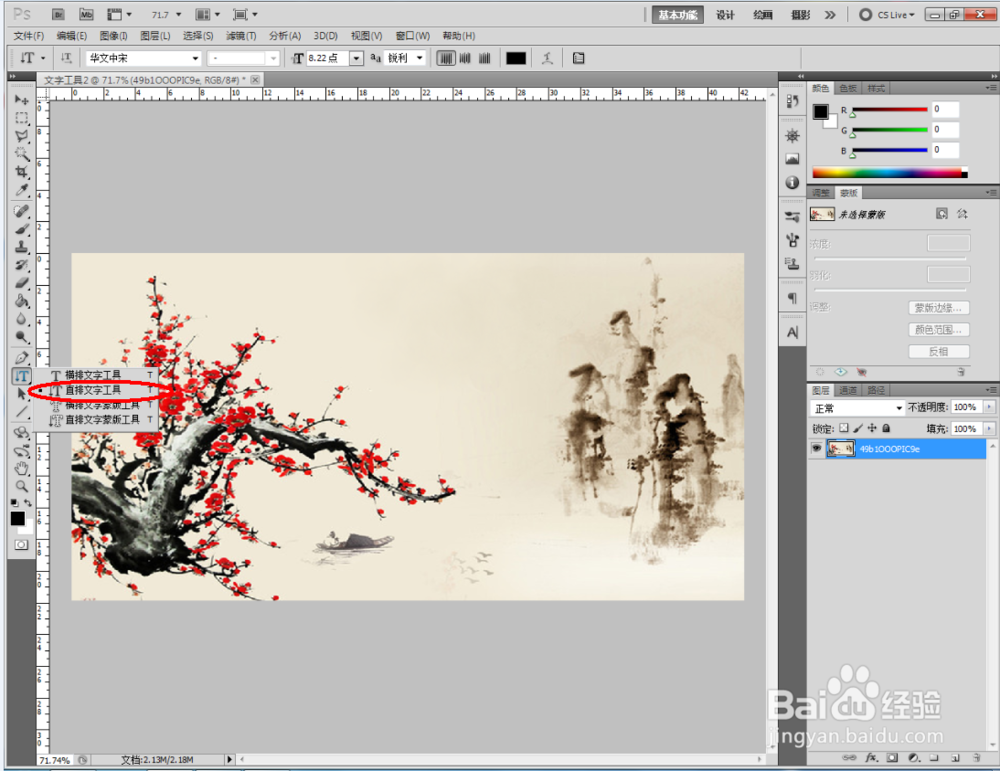This screenshot has height=771, width=1000.
Task: Toggle lock position for the layer
Action: point(872,428)
